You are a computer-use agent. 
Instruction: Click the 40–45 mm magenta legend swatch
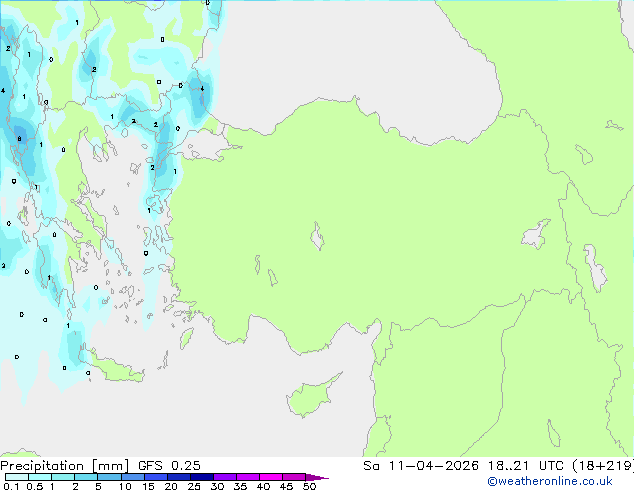271,477
